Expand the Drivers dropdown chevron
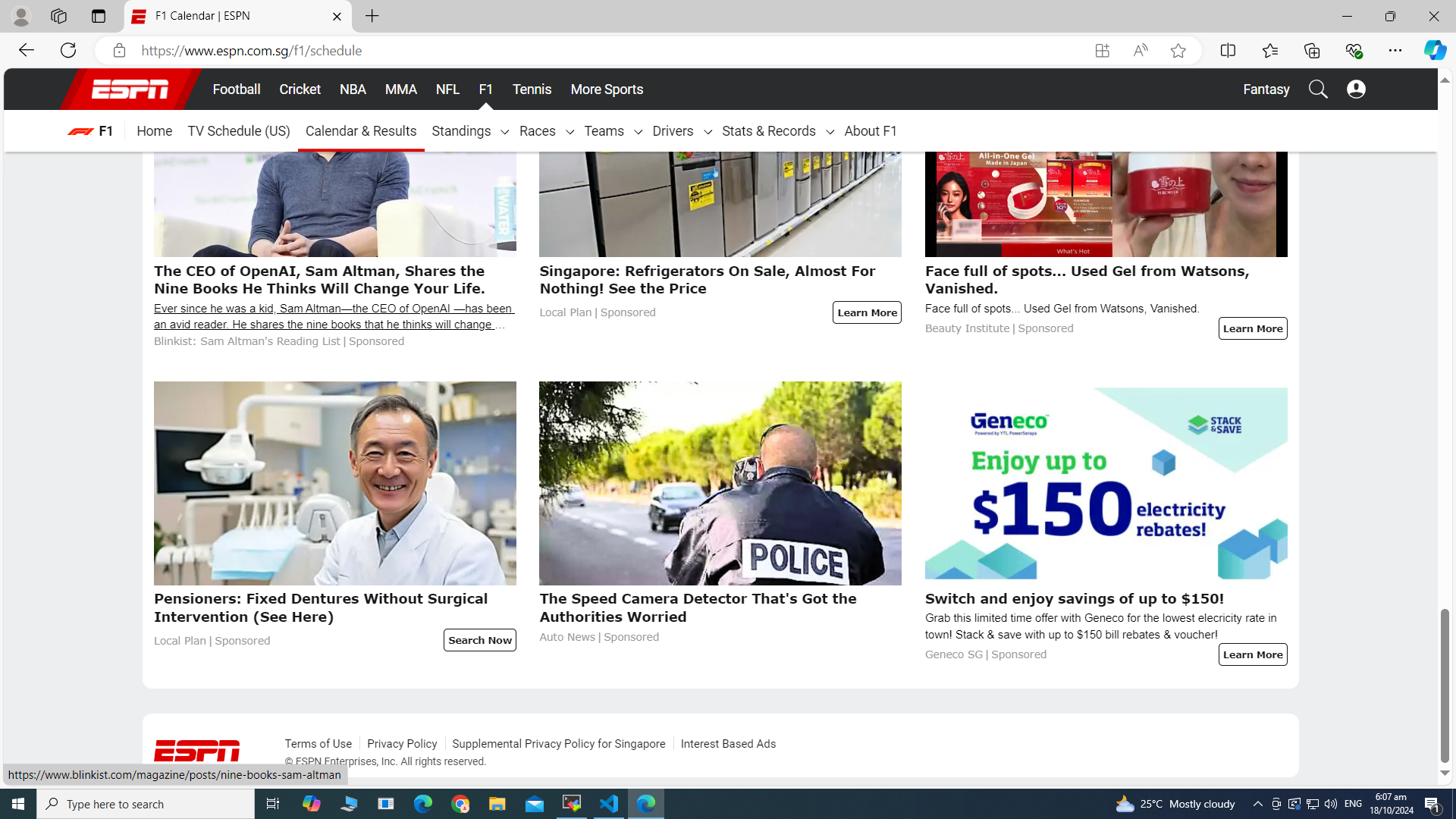Image resolution: width=1456 pixels, height=819 pixels. pos(708,132)
